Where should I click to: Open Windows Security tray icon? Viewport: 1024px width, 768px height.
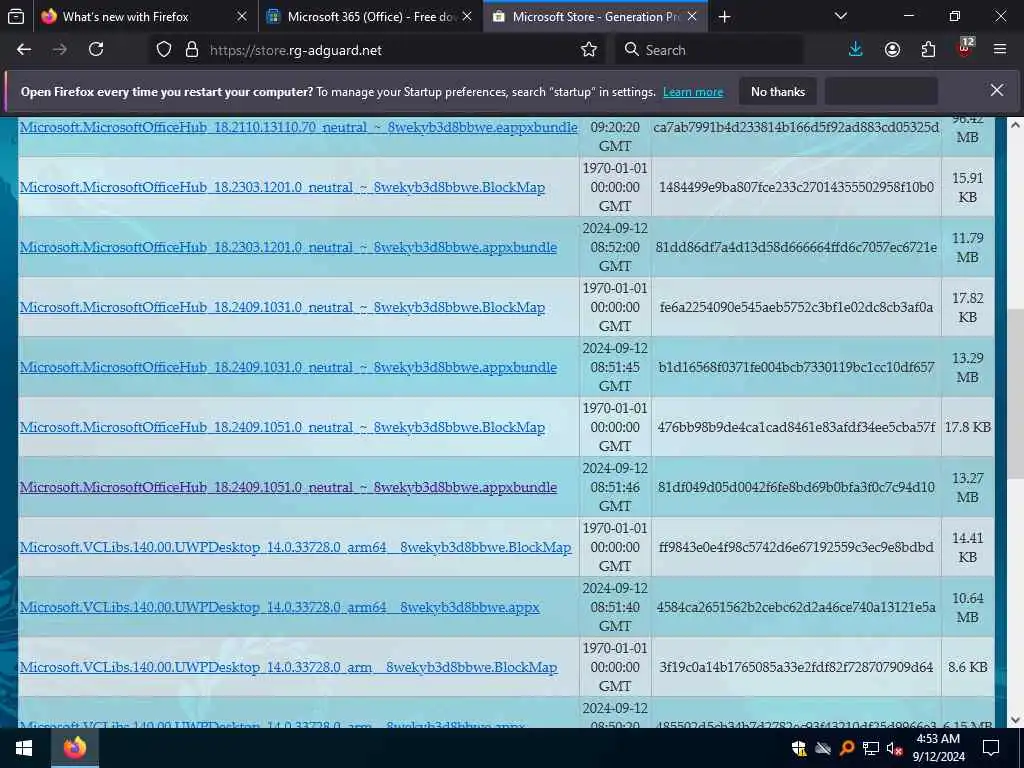pos(799,748)
